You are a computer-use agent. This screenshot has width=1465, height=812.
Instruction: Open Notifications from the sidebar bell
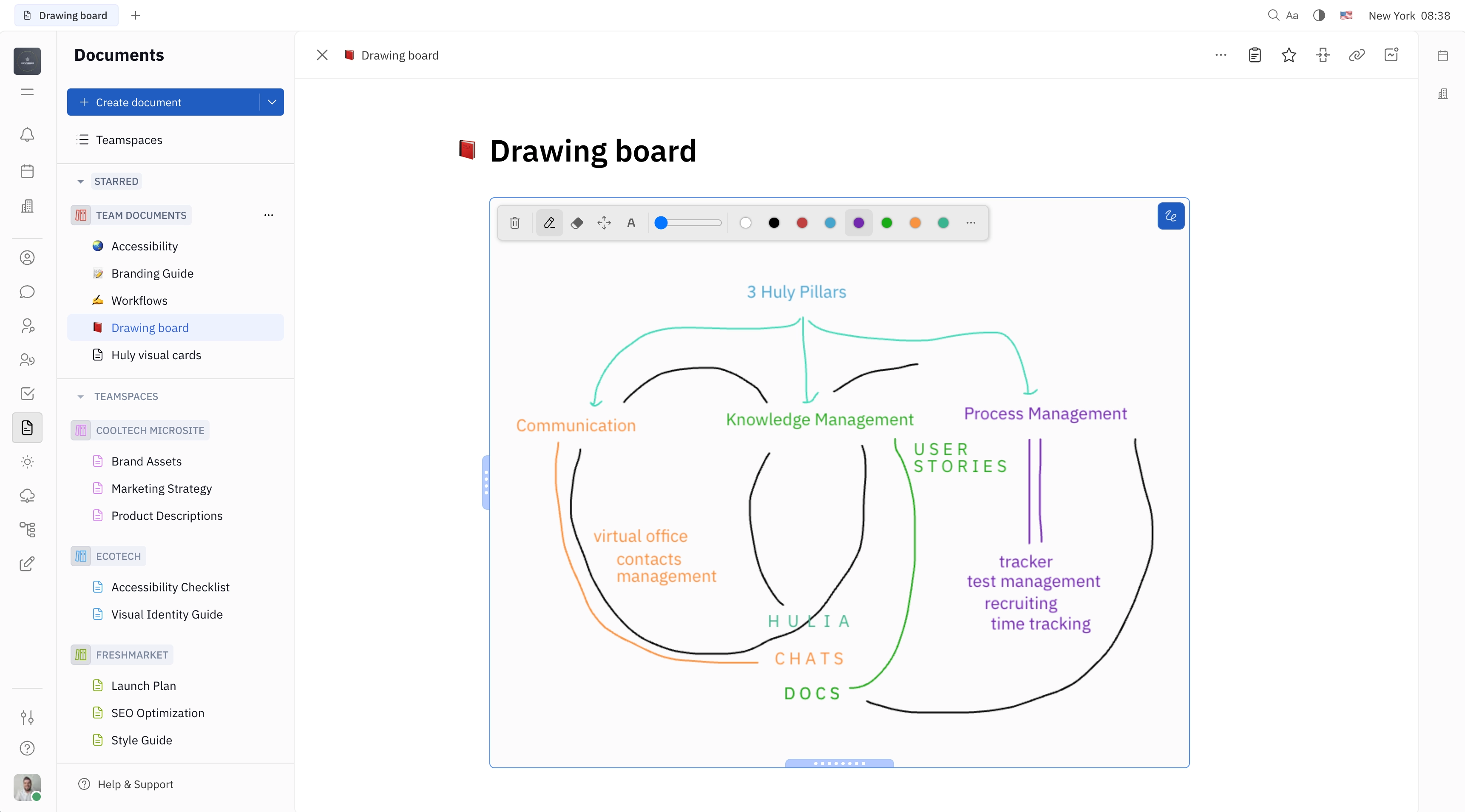tap(27, 135)
